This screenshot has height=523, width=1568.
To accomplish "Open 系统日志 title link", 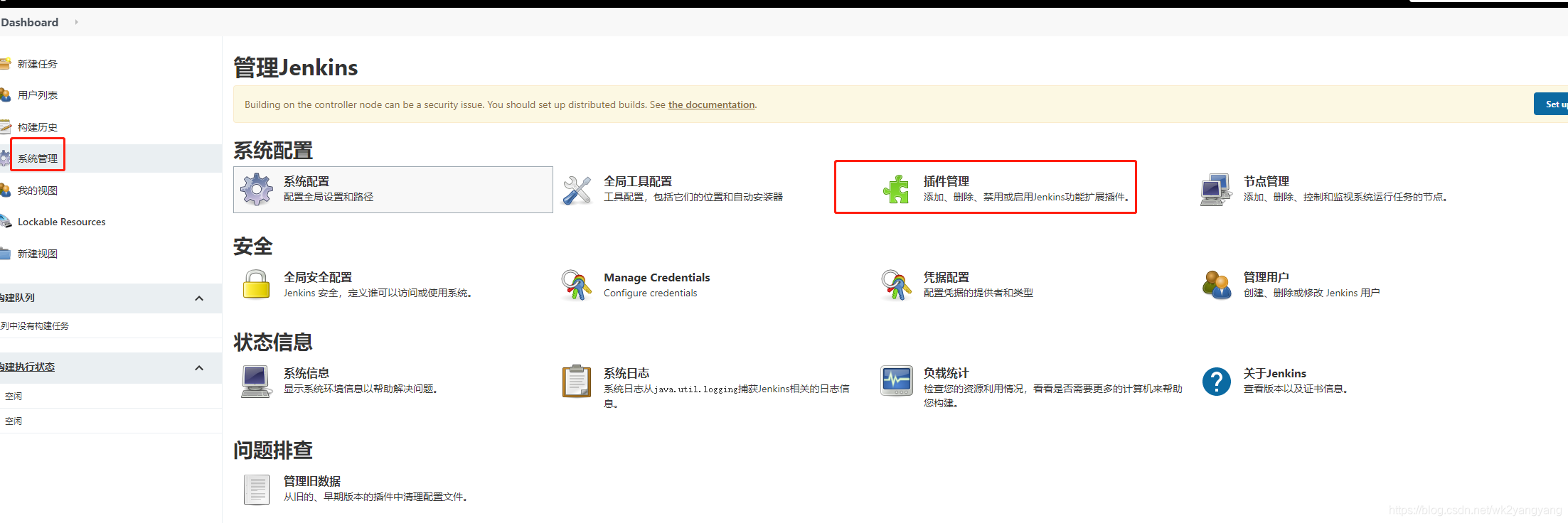I will coord(626,373).
